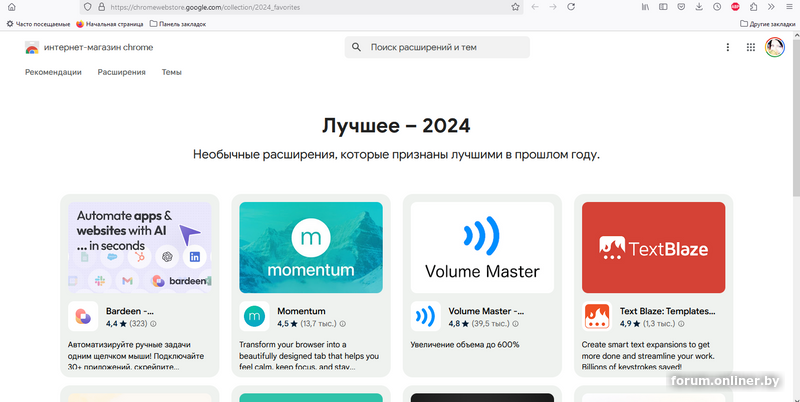The image size is (800, 402).
Task: Click the Увеличение объема до 600% description
Action: [x=465, y=345]
